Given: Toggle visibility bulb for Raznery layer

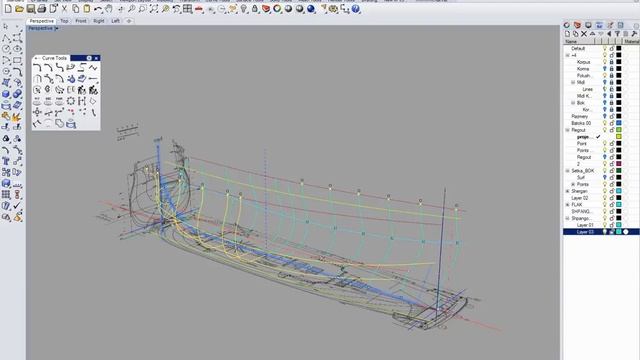Looking at the screenshot, I should point(605,116).
